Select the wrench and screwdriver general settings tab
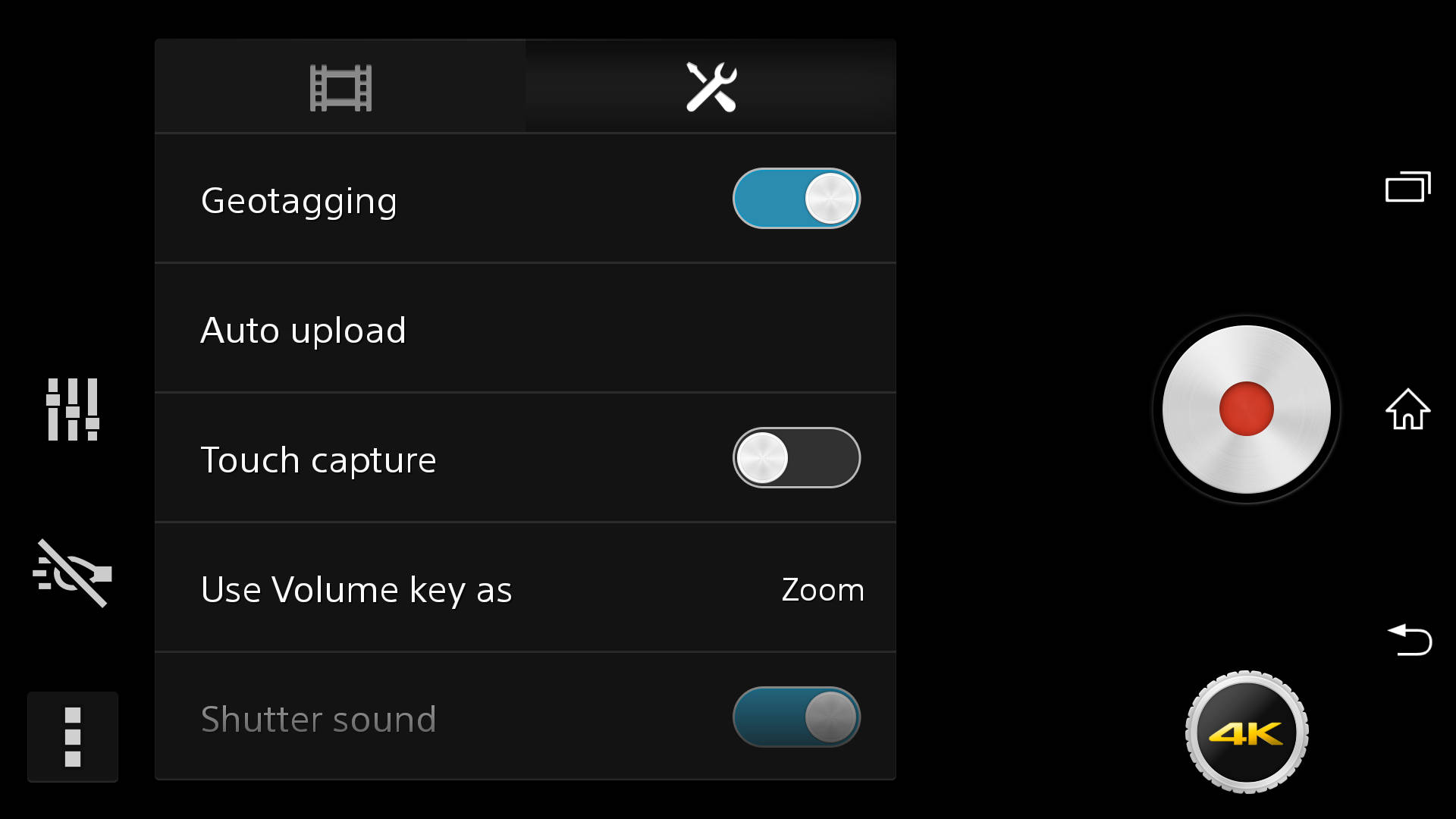1456x819 pixels. 711,87
